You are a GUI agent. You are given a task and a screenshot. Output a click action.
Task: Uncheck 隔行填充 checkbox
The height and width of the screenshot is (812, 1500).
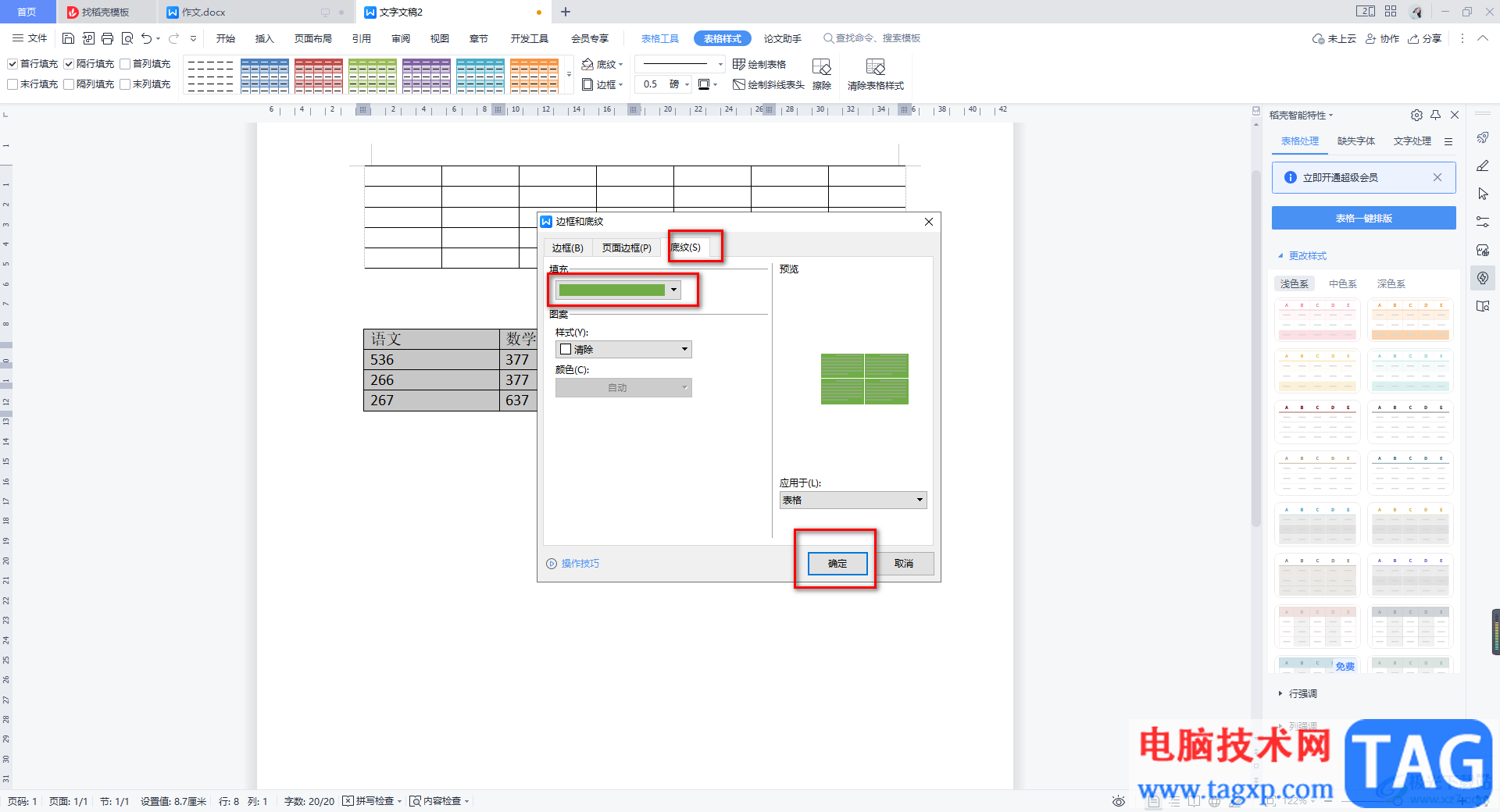click(x=69, y=64)
